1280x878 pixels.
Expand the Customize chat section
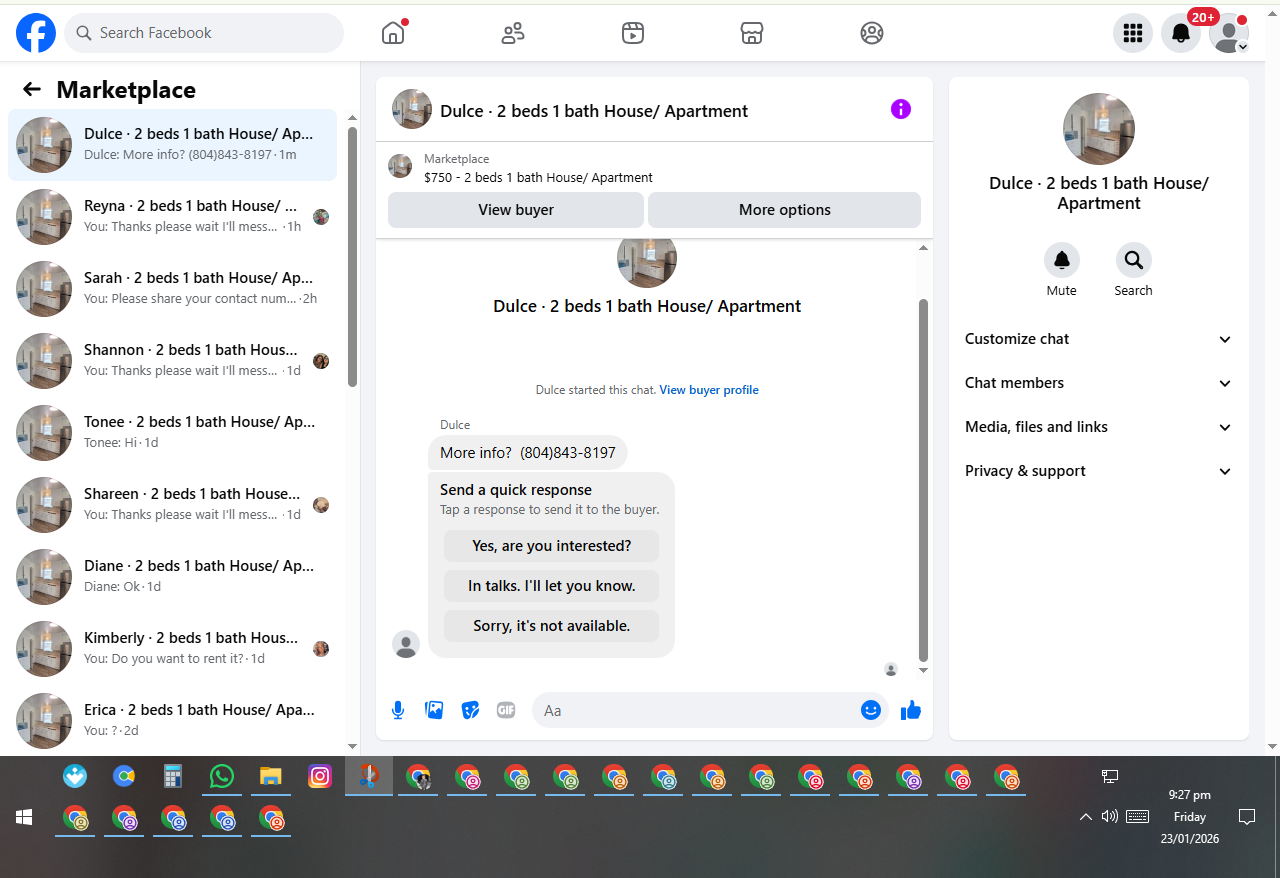coord(1099,339)
